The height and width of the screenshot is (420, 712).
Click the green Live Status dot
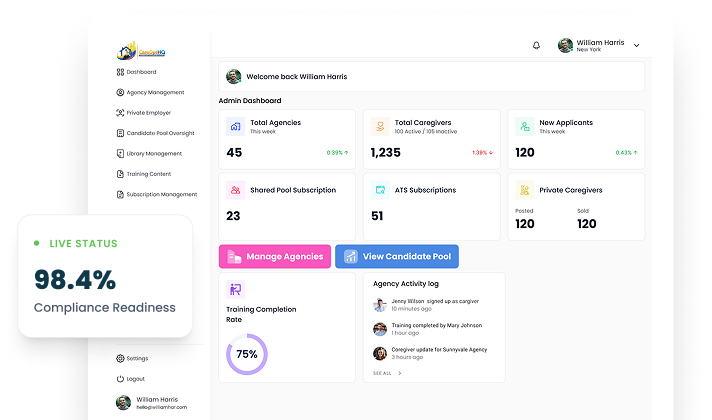36,243
